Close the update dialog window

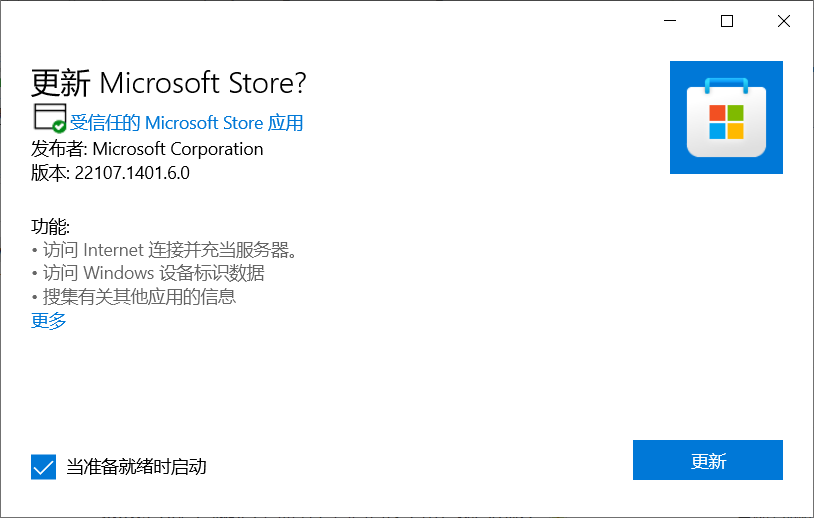coord(782,21)
